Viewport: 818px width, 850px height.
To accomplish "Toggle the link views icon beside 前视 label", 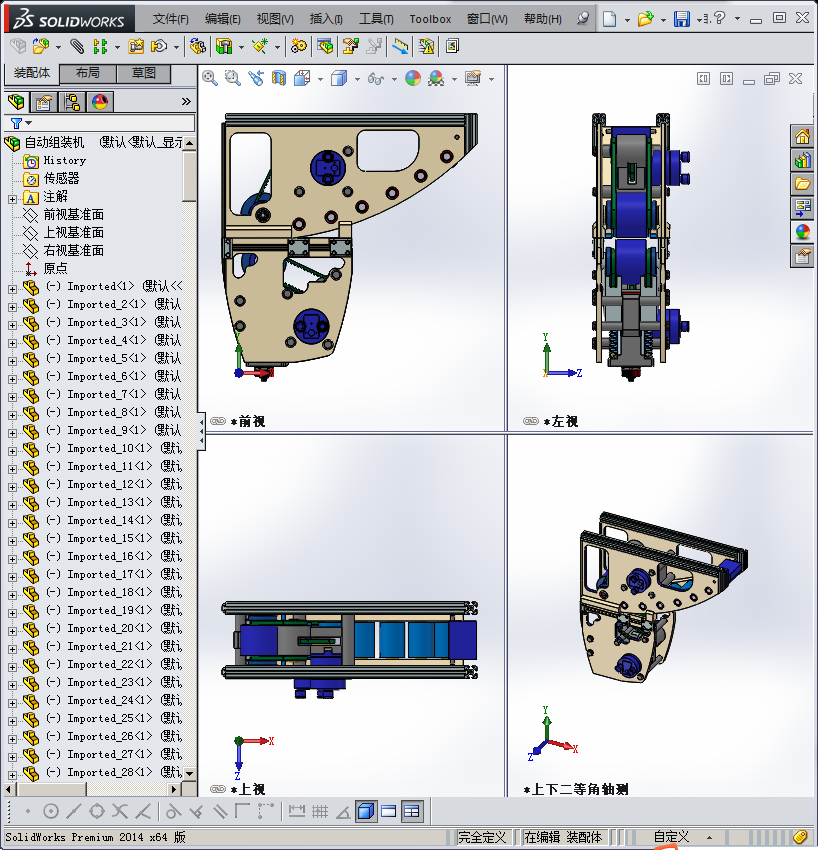I will 218,421.
